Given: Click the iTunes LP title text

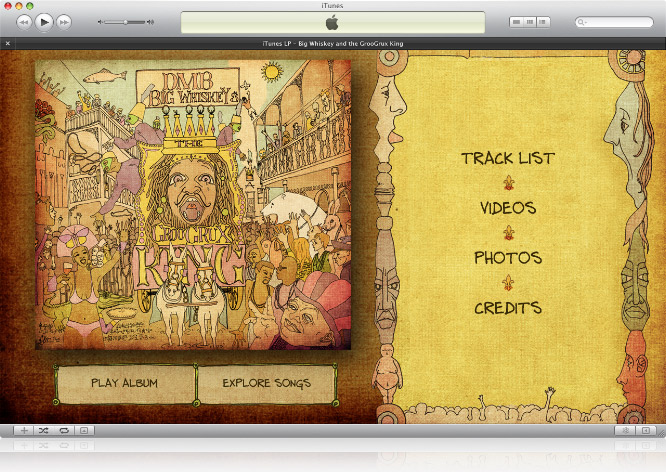Looking at the screenshot, I should coord(333,43).
